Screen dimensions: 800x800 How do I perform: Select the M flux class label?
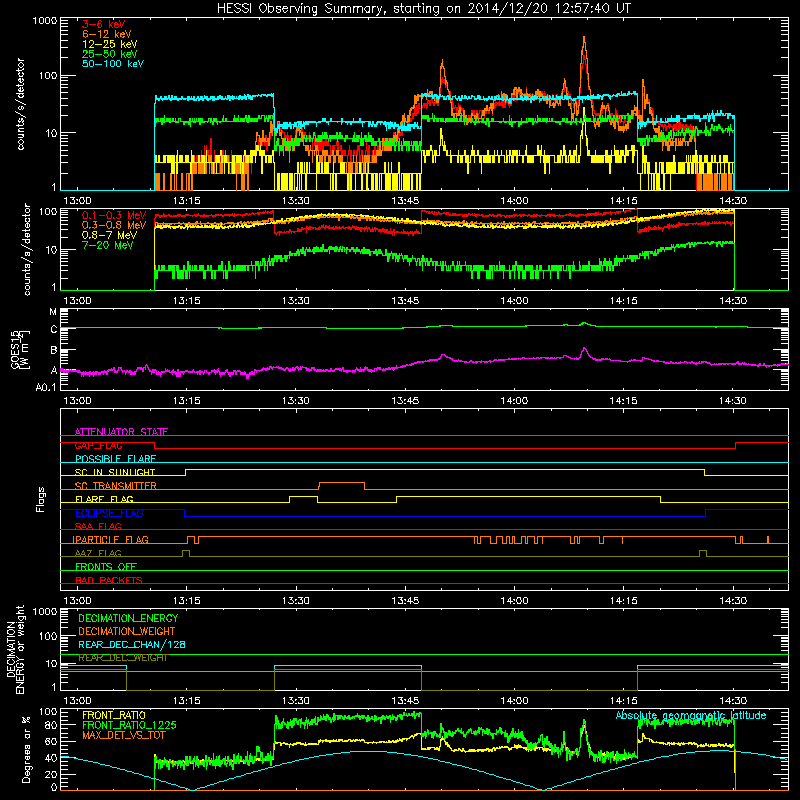pyautogui.click(x=53, y=312)
